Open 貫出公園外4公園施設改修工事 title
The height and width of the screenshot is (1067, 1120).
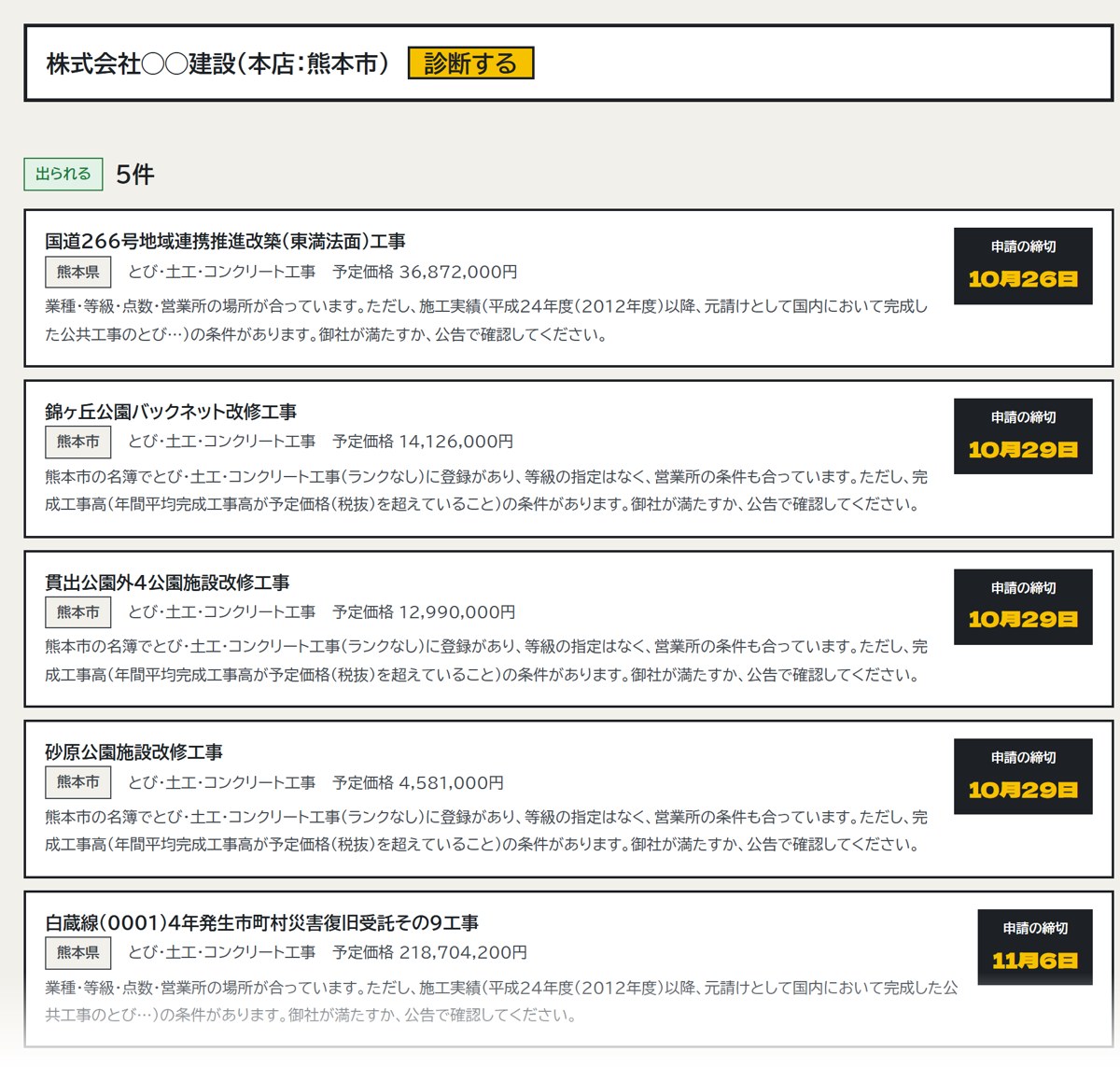click(167, 583)
